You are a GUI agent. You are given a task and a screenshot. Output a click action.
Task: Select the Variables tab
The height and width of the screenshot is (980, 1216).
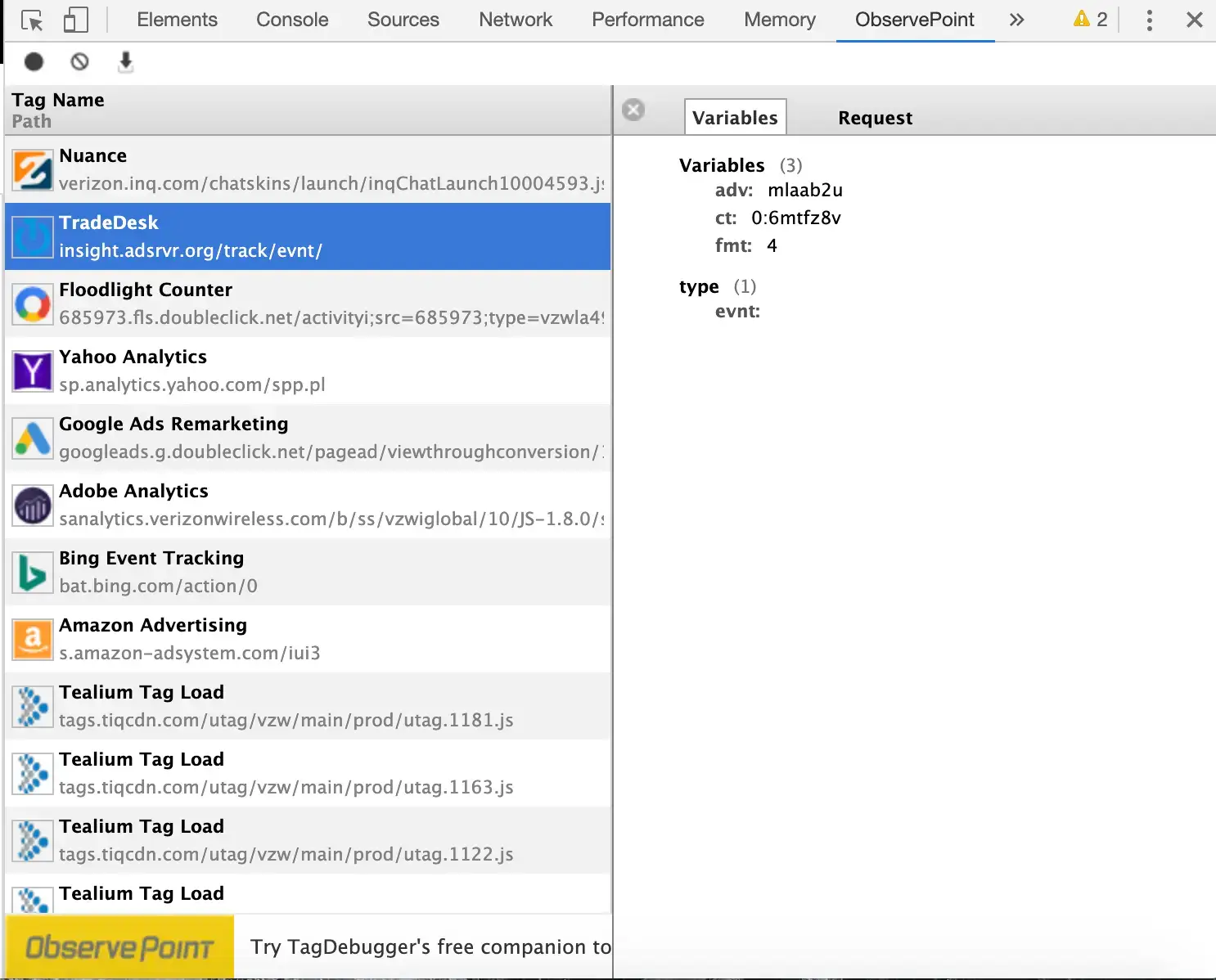(735, 118)
